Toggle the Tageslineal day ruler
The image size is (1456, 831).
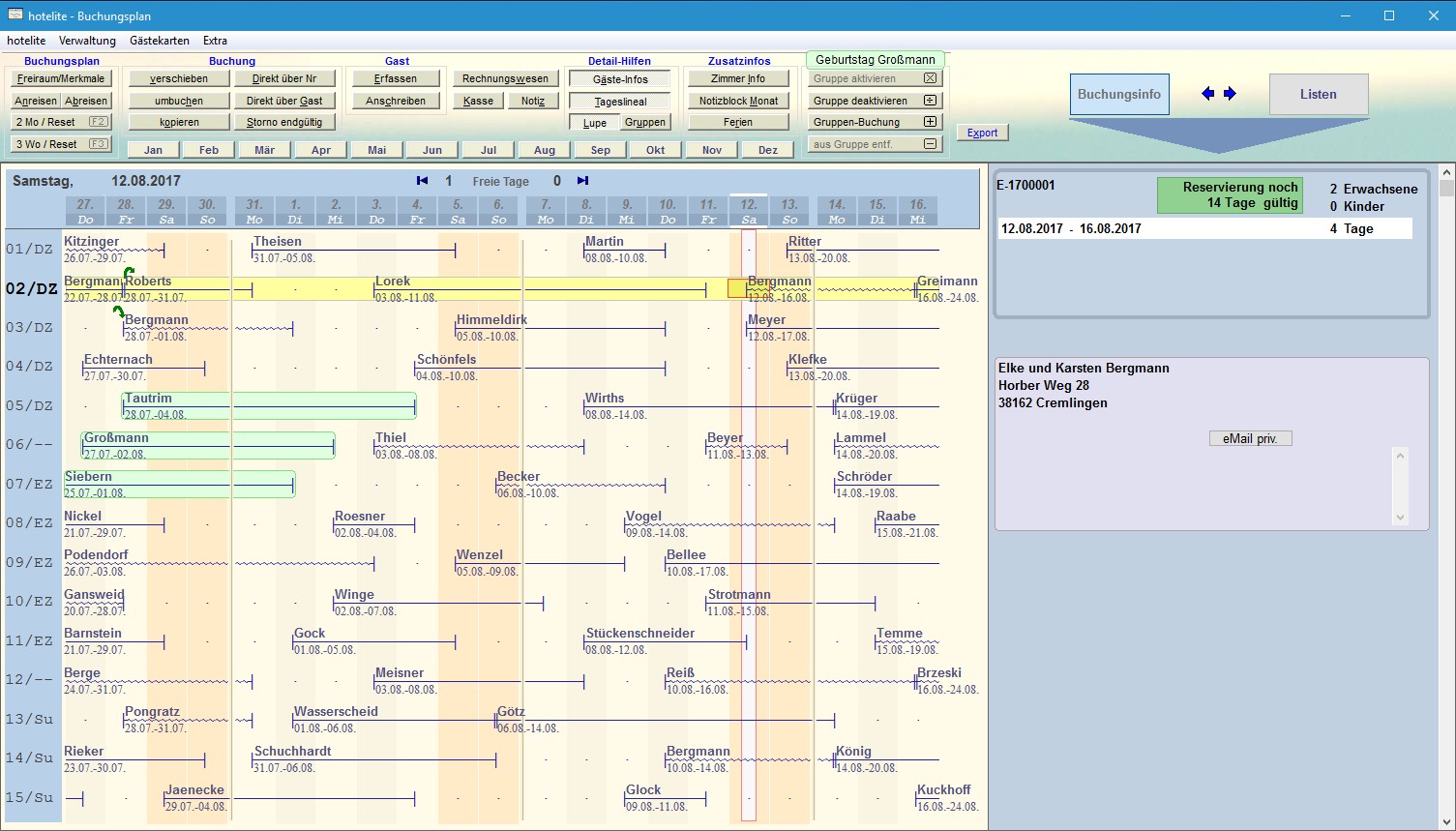pos(620,102)
